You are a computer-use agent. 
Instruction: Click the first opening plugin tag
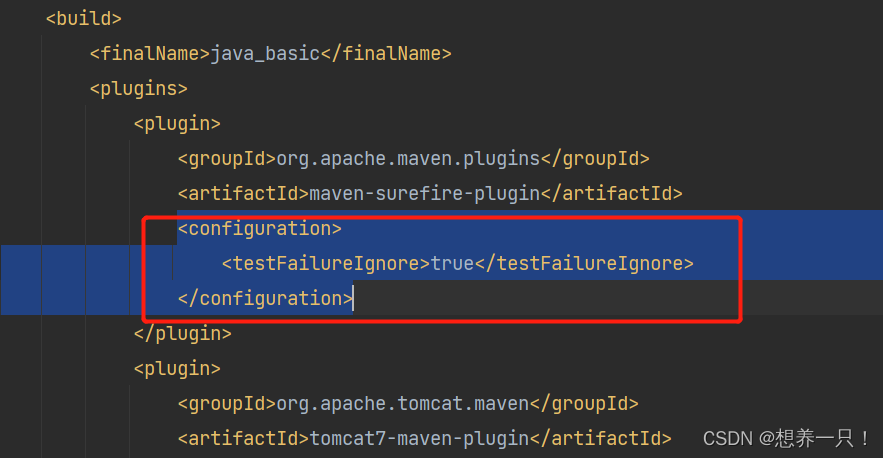click(177, 123)
